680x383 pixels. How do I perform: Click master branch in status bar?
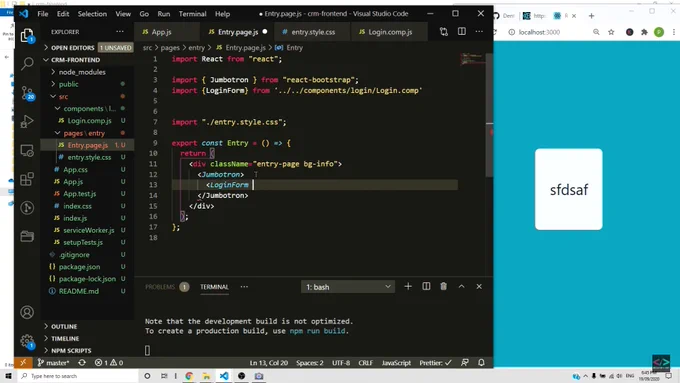coord(53,363)
